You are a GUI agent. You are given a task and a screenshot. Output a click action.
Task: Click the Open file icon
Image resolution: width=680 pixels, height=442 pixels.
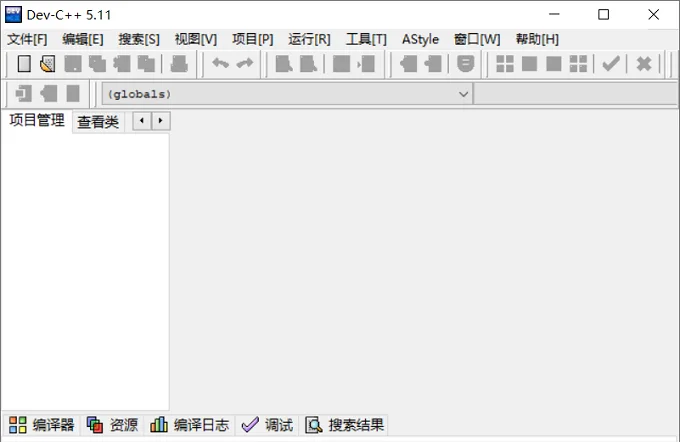48,64
